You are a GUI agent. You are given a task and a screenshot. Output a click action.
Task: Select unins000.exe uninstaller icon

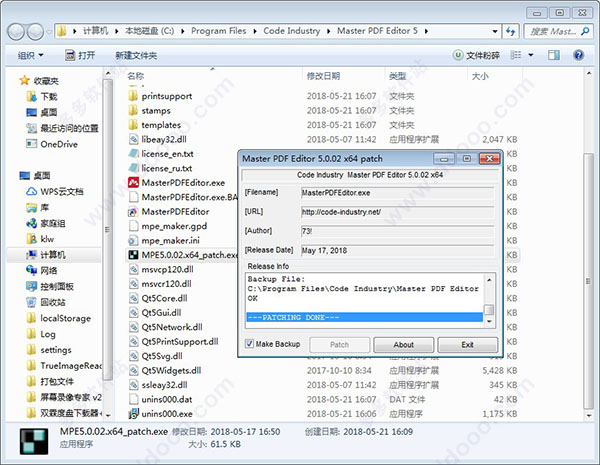[x=133, y=414]
